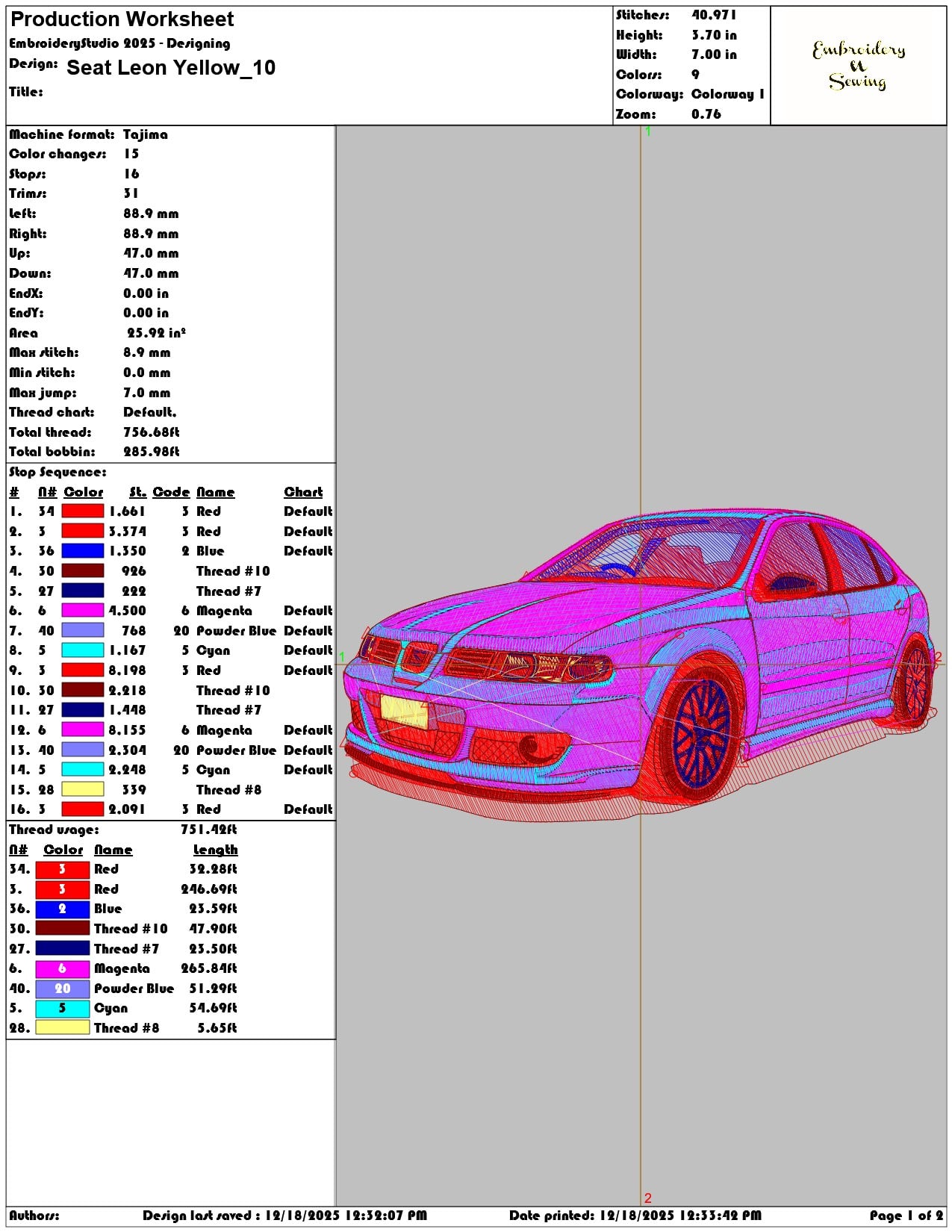The height and width of the screenshot is (1232, 952).
Task: Click the Thread usage total '751.42ft'
Action: coord(209,830)
